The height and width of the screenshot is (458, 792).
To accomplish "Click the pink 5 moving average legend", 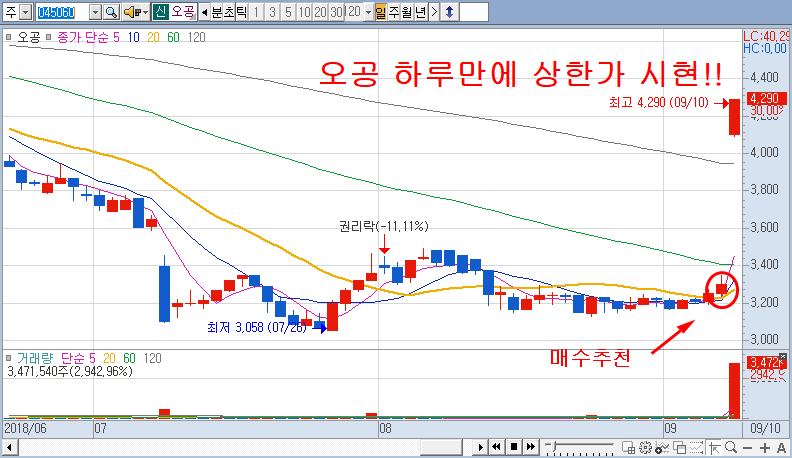I will (116, 37).
